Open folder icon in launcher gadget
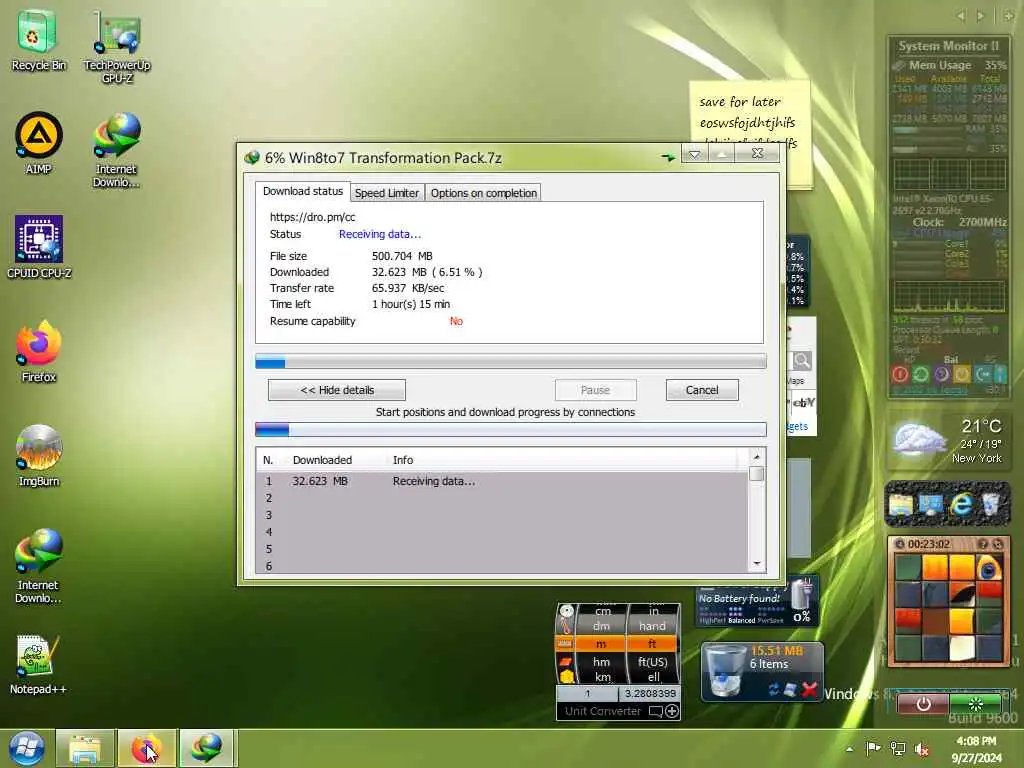This screenshot has width=1024, height=768. pyautogui.click(x=901, y=505)
